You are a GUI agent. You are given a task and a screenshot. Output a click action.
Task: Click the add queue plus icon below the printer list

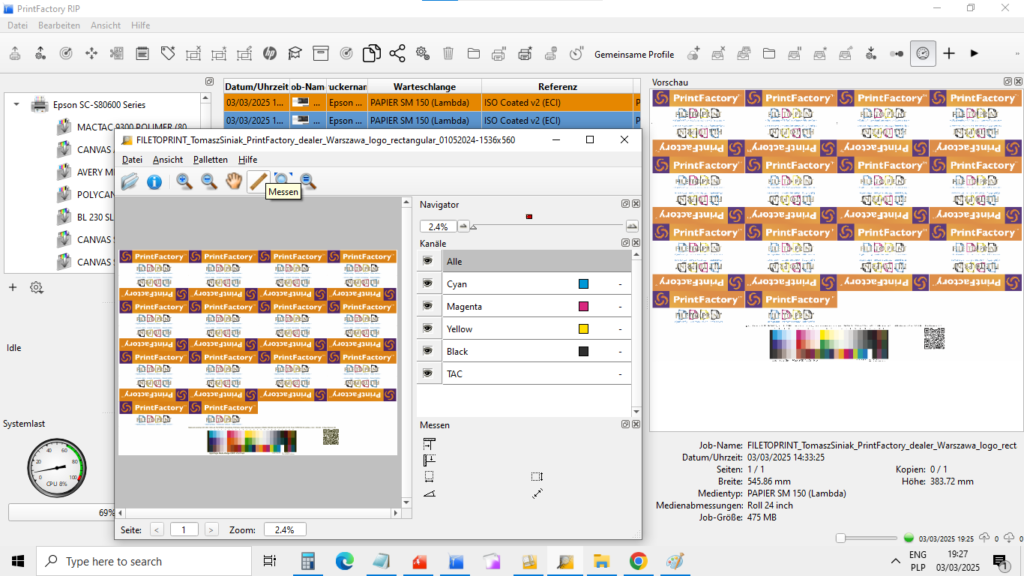[x=13, y=287]
